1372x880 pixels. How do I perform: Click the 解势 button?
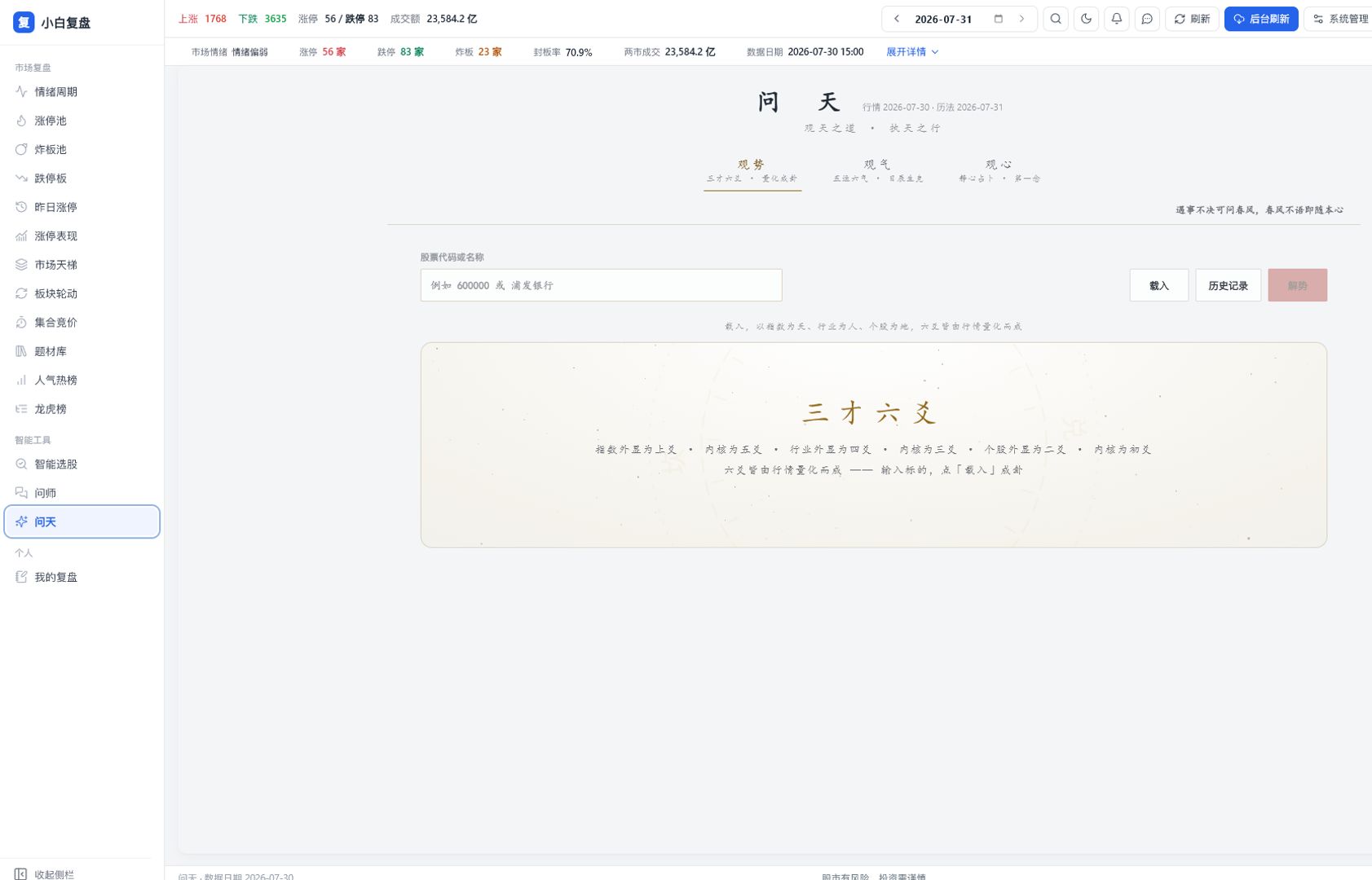point(1297,285)
